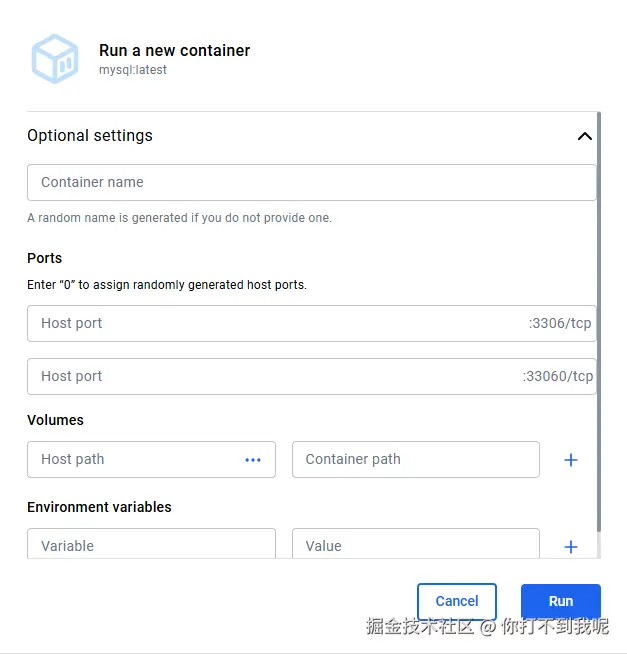Click the settings panel vertical scrollbar

pyautogui.click(x=599, y=320)
